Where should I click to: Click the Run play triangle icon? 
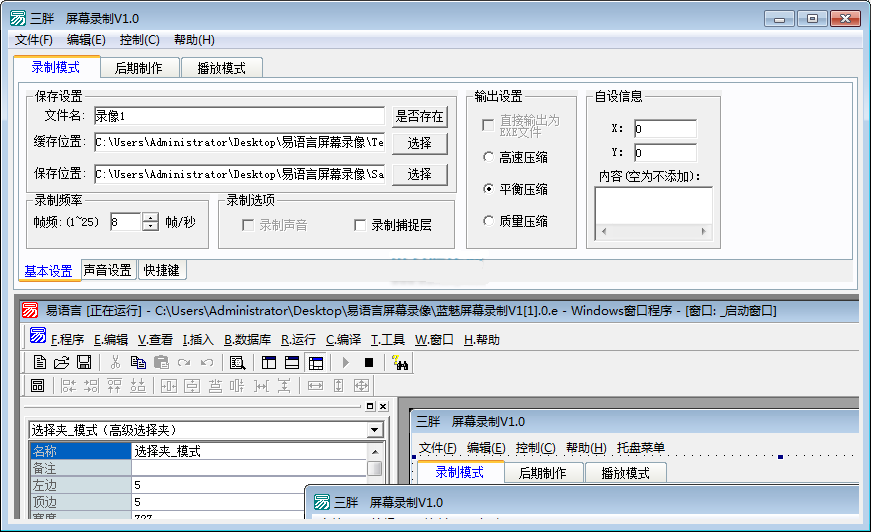pyautogui.click(x=346, y=363)
